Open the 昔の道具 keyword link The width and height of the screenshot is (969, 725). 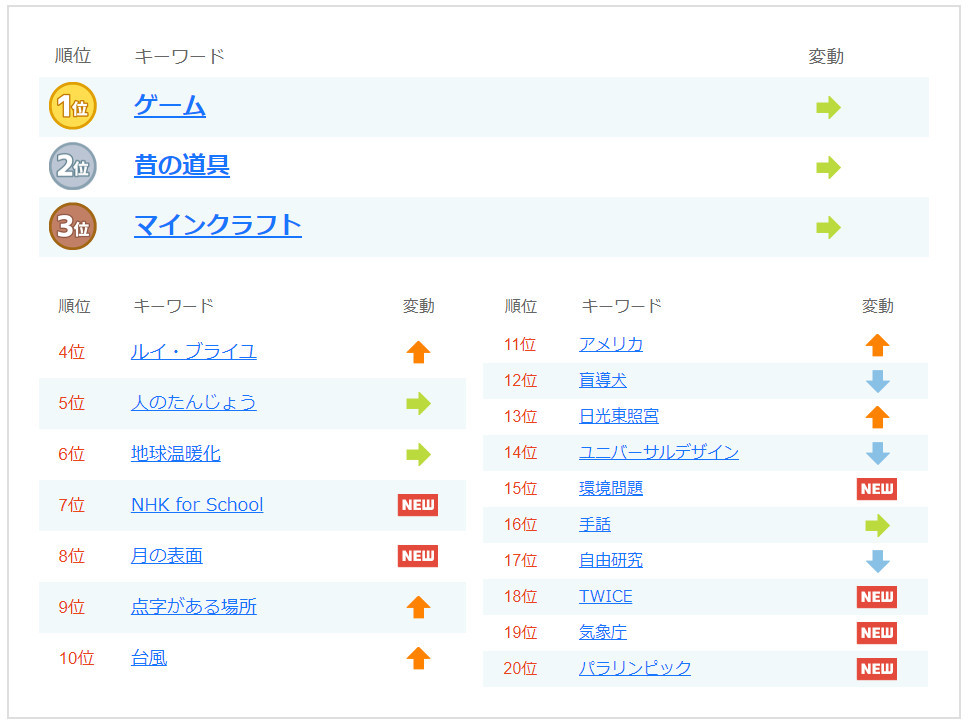[x=182, y=166]
